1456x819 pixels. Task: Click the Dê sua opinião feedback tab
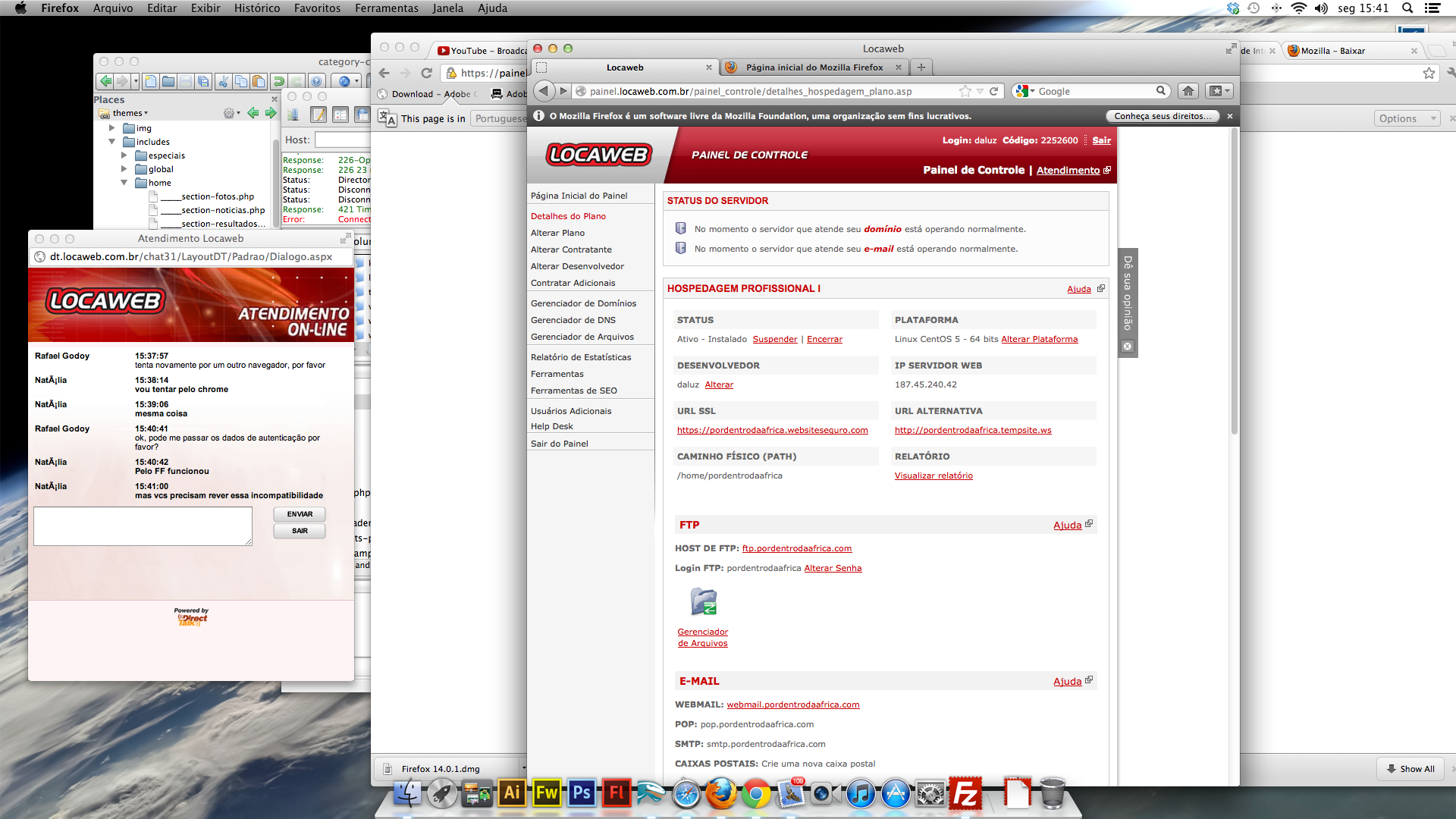(x=1128, y=293)
